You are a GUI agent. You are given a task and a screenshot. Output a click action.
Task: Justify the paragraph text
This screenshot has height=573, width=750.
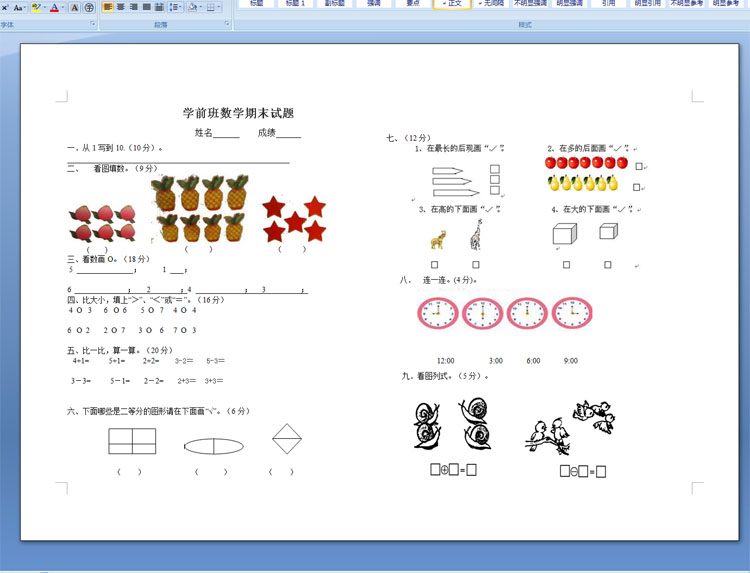click(x=147, y=7)
